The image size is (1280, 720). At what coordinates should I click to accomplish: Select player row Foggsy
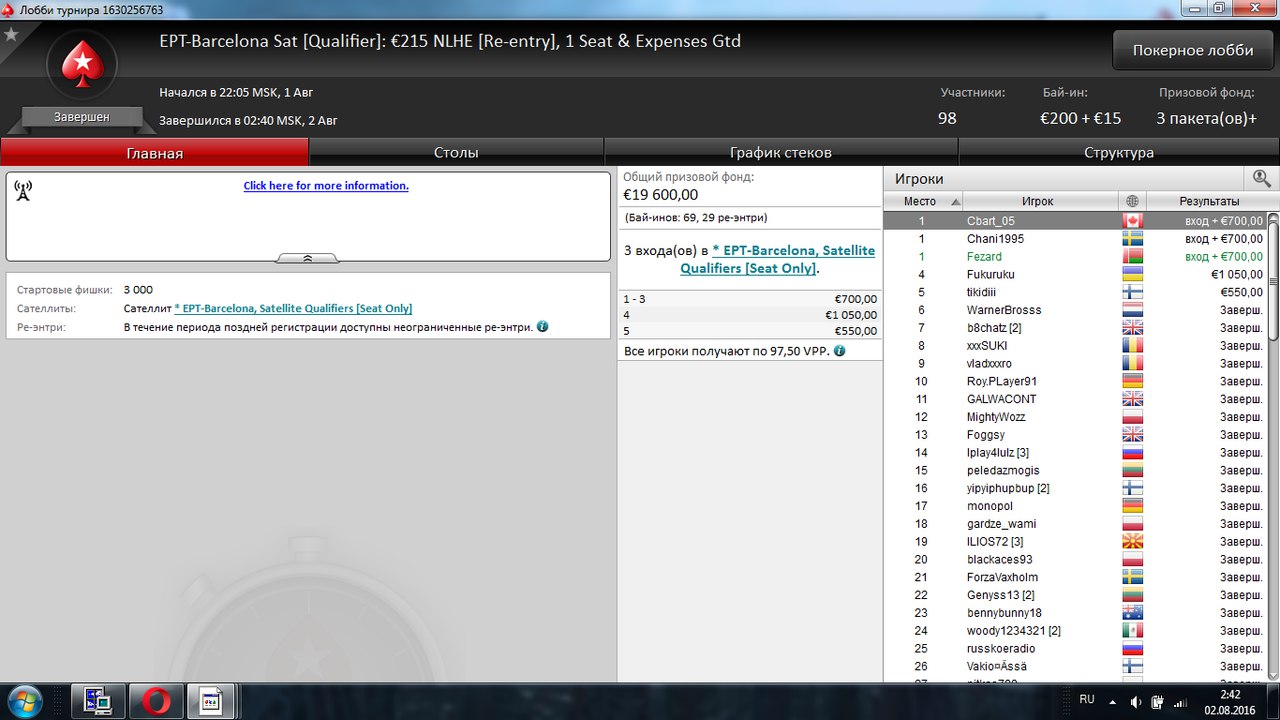point(1075,435)
